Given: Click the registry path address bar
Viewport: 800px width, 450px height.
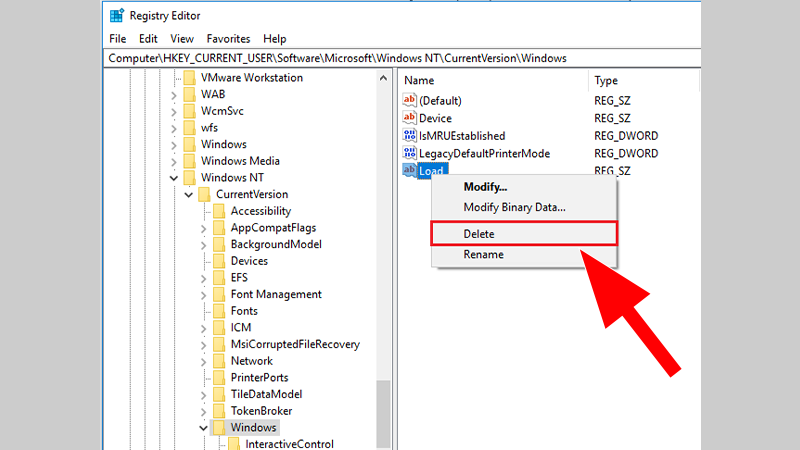Looking at the screenshot, I should (x=402, y=58).
